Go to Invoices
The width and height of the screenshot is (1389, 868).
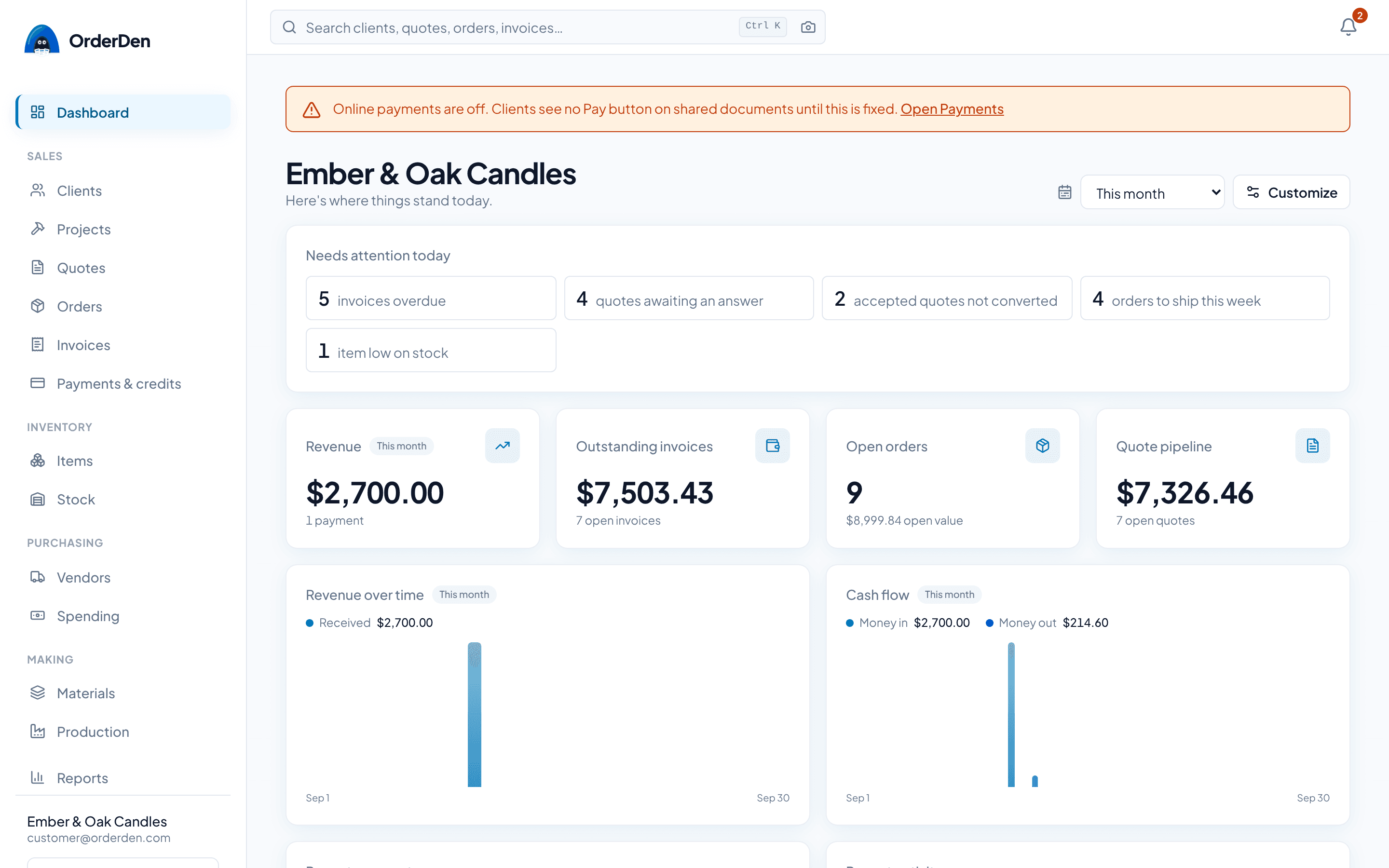(x=123, y=344)
